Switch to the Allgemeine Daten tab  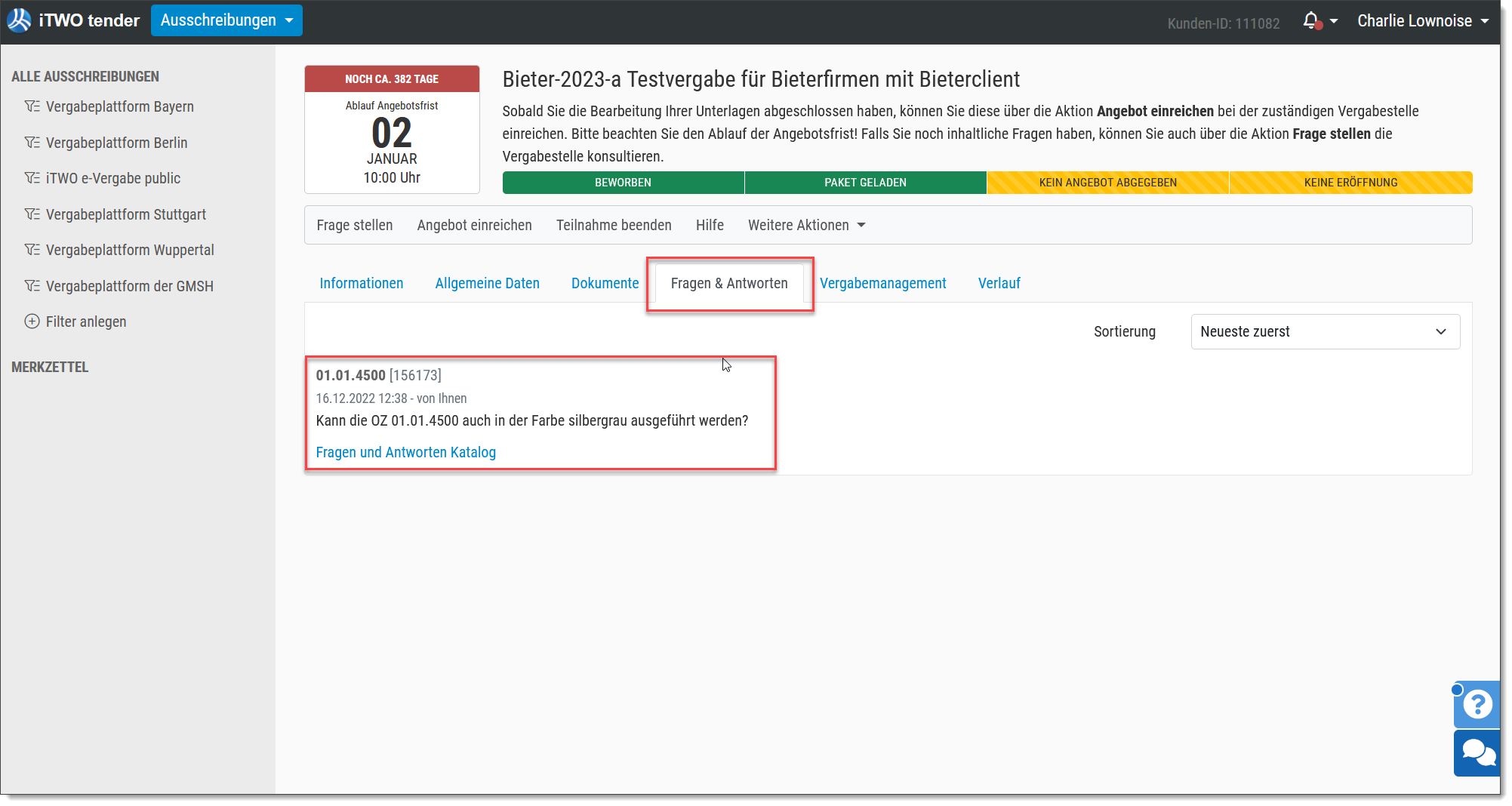[487, 283]
